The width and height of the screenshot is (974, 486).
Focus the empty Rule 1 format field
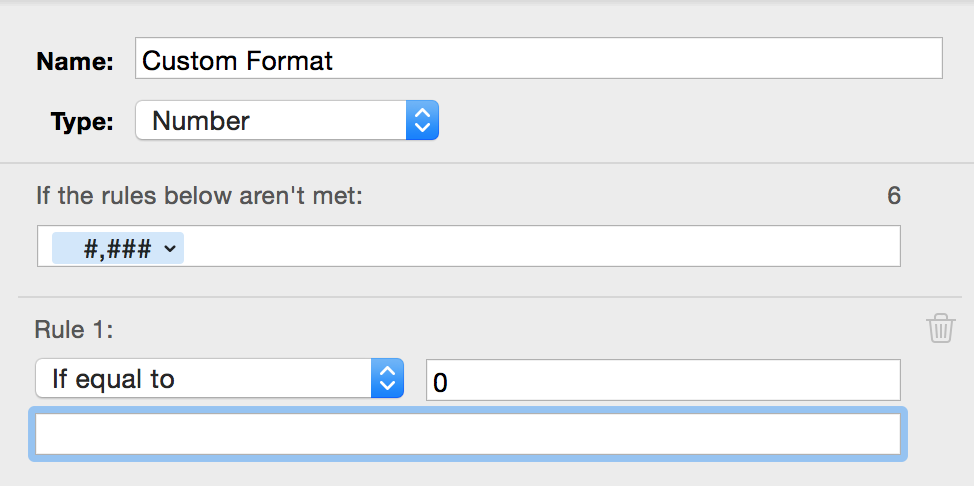coord(468,434)
